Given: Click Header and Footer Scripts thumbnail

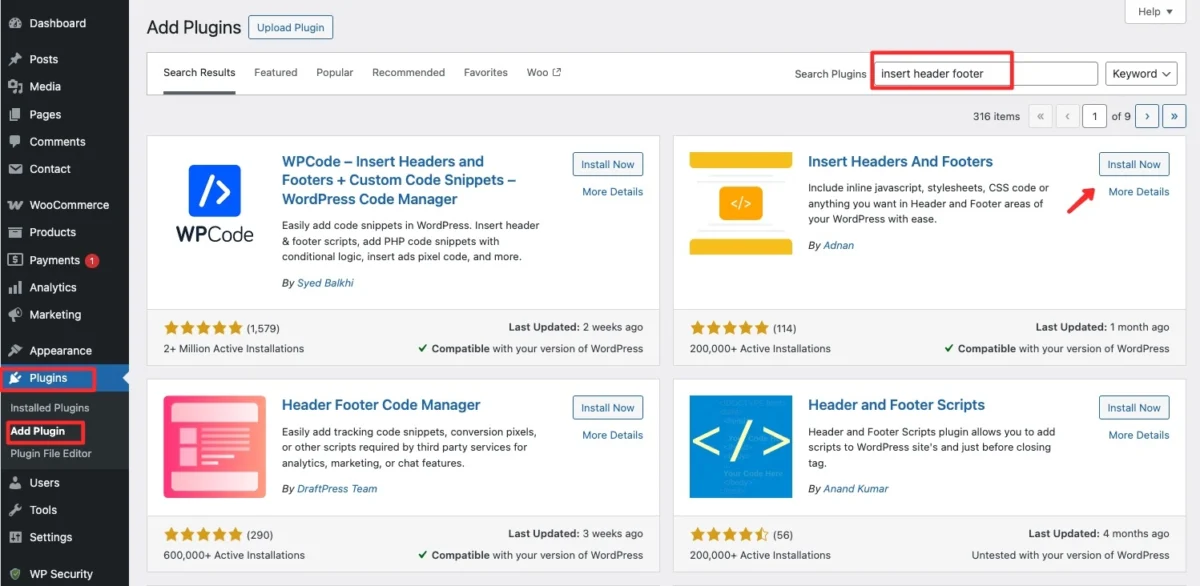Looking at the screenshot, I should [741, 447].
